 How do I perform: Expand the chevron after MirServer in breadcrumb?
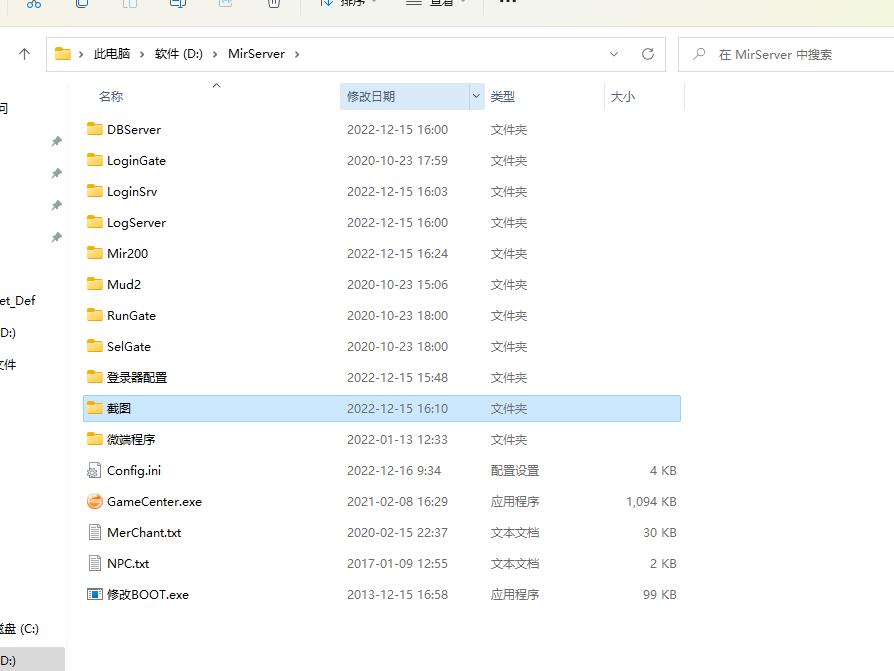coord(297,54)
